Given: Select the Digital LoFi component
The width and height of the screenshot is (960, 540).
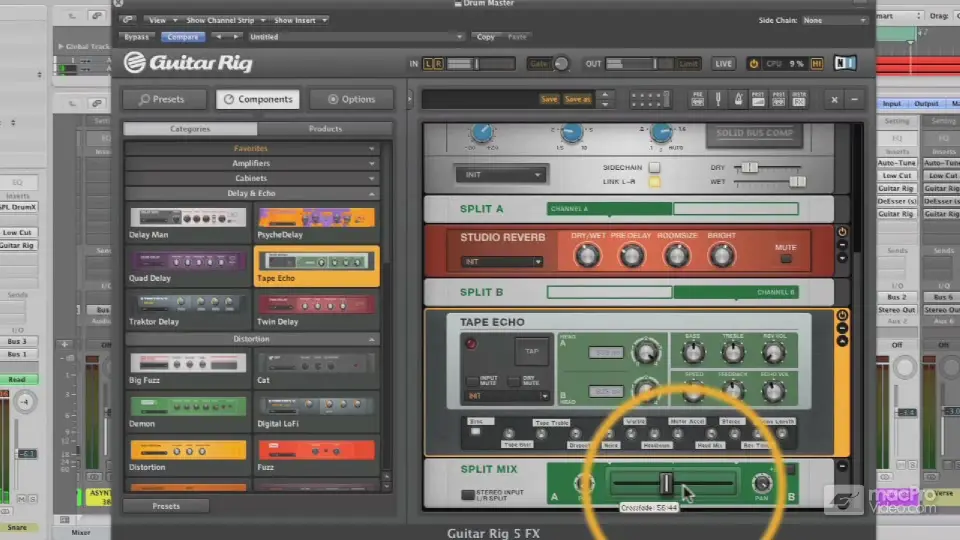Looking at the screenshot, I should (316, 413).
